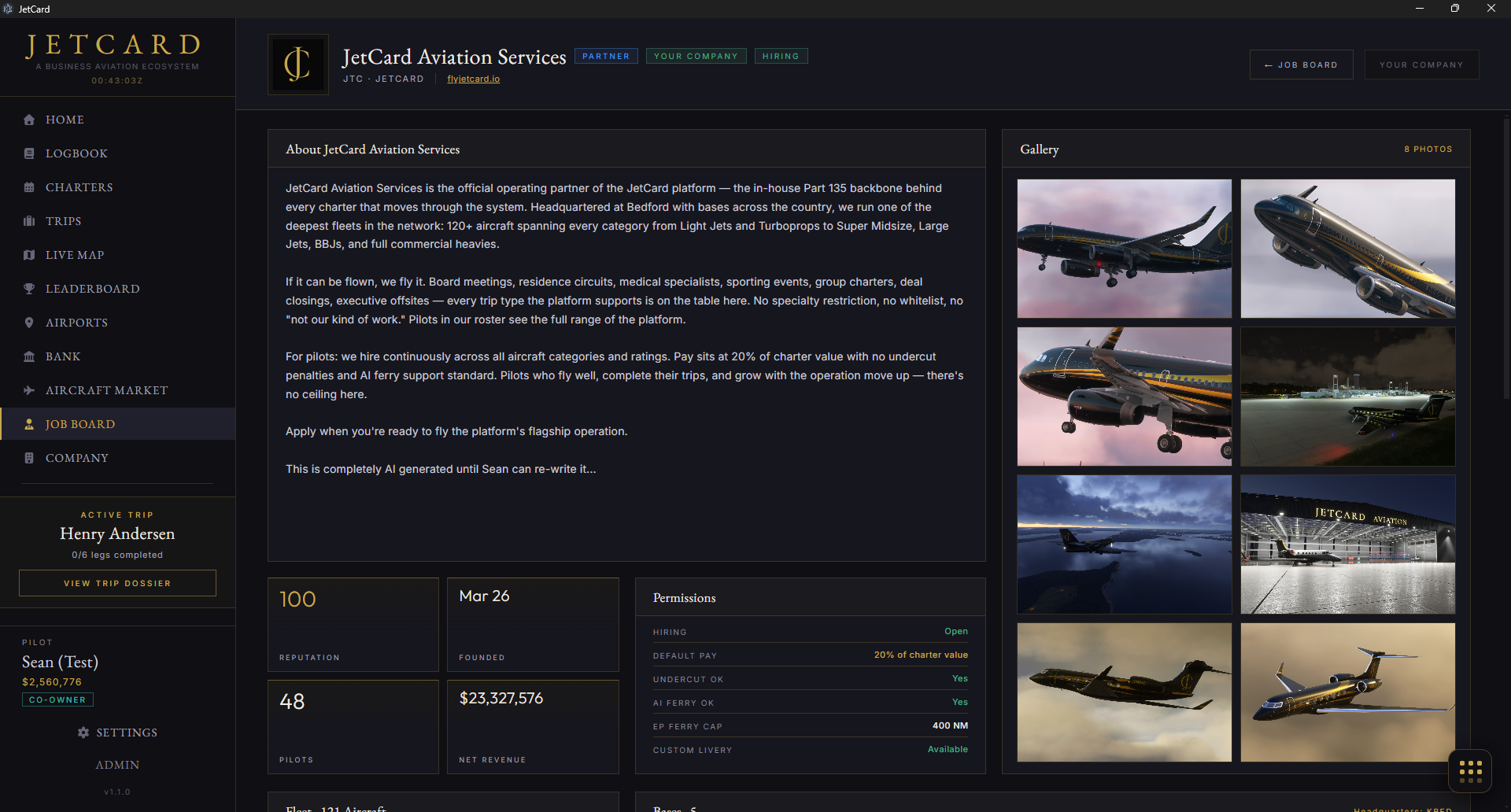1511x812 pixels.
Task: Click the 8 Photos label in Gallery
Action: 1428,149
